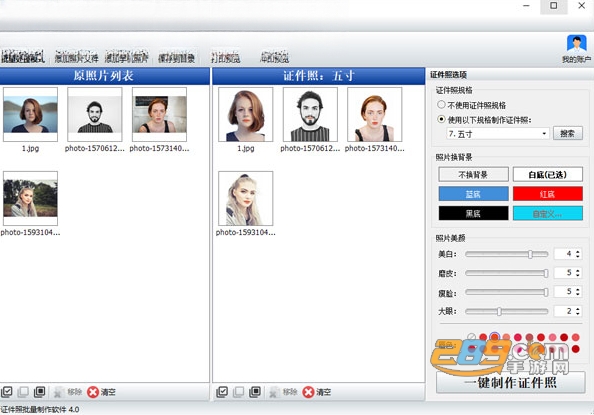Select the 不使用证件照规格 radio option
Viewport: 594px width, 415px height.
[441, 105]
